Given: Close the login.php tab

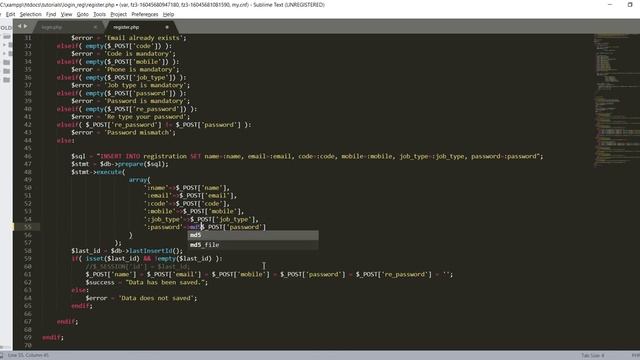Looking at the screenshot, I should (x=95, y=27).
